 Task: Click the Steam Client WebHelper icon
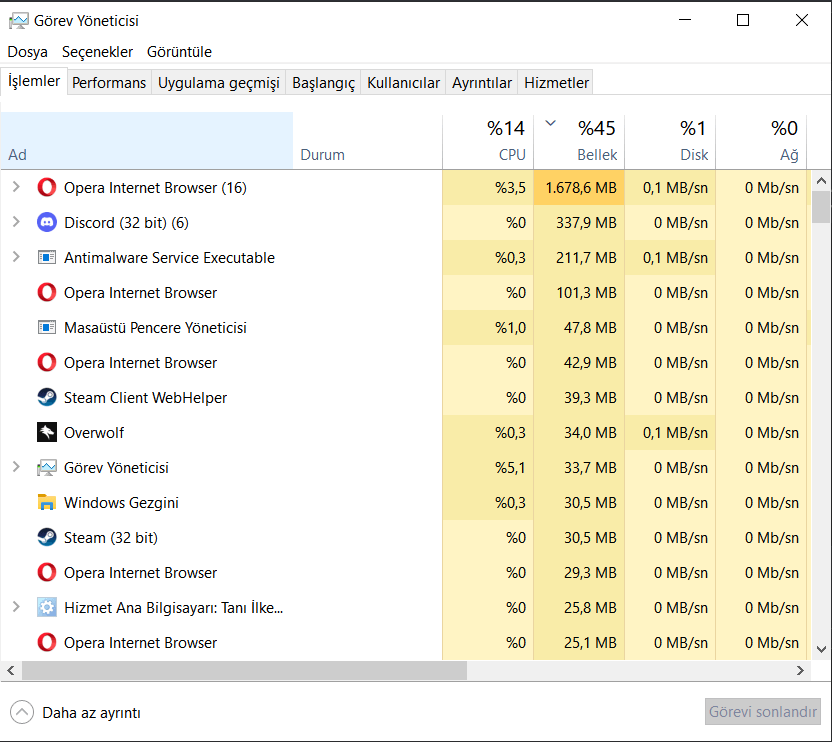(x=47, y=398)
